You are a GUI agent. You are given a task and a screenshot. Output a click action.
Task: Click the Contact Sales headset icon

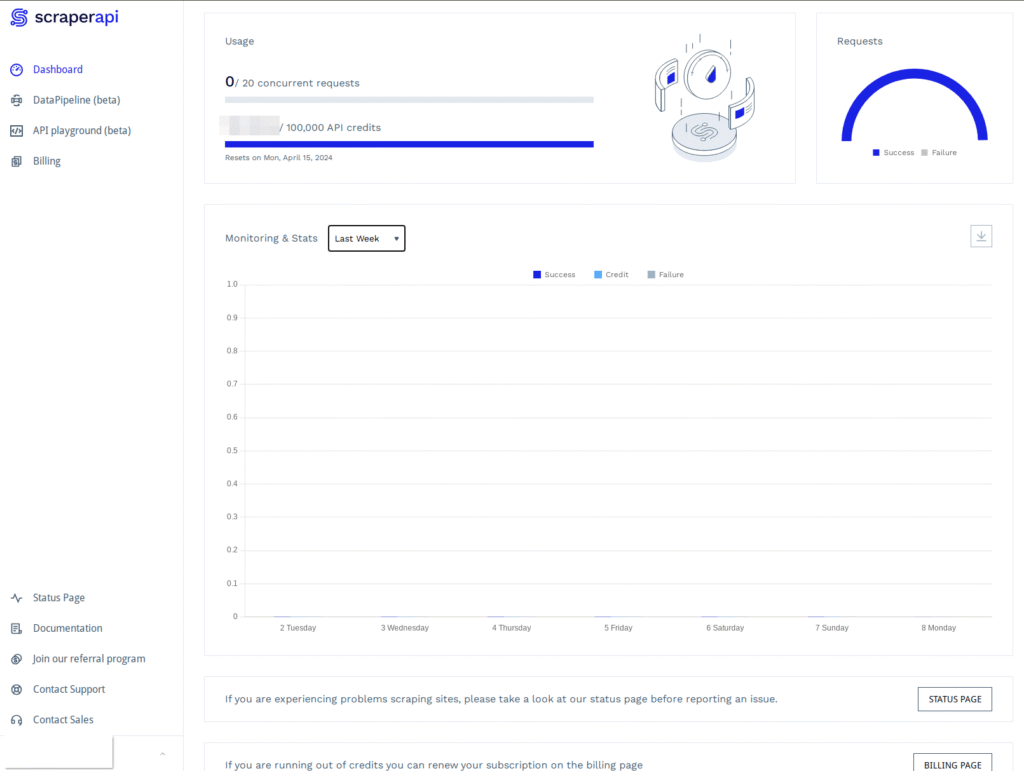[16, 719]
